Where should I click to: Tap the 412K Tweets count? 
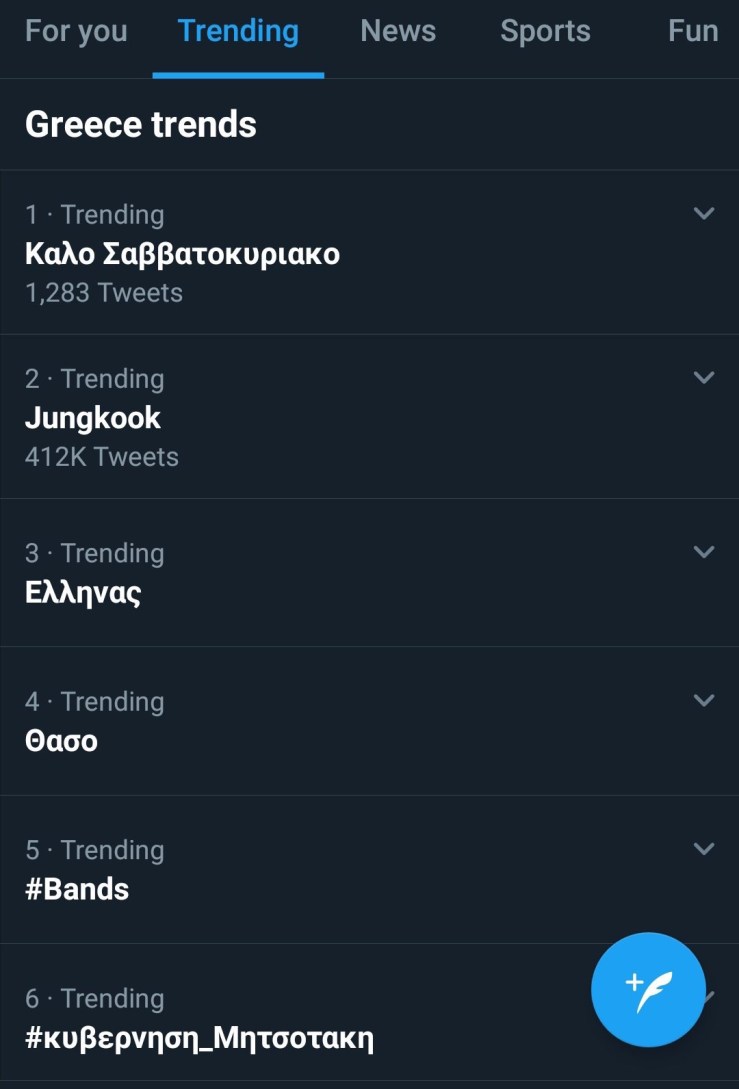point(102,457)
